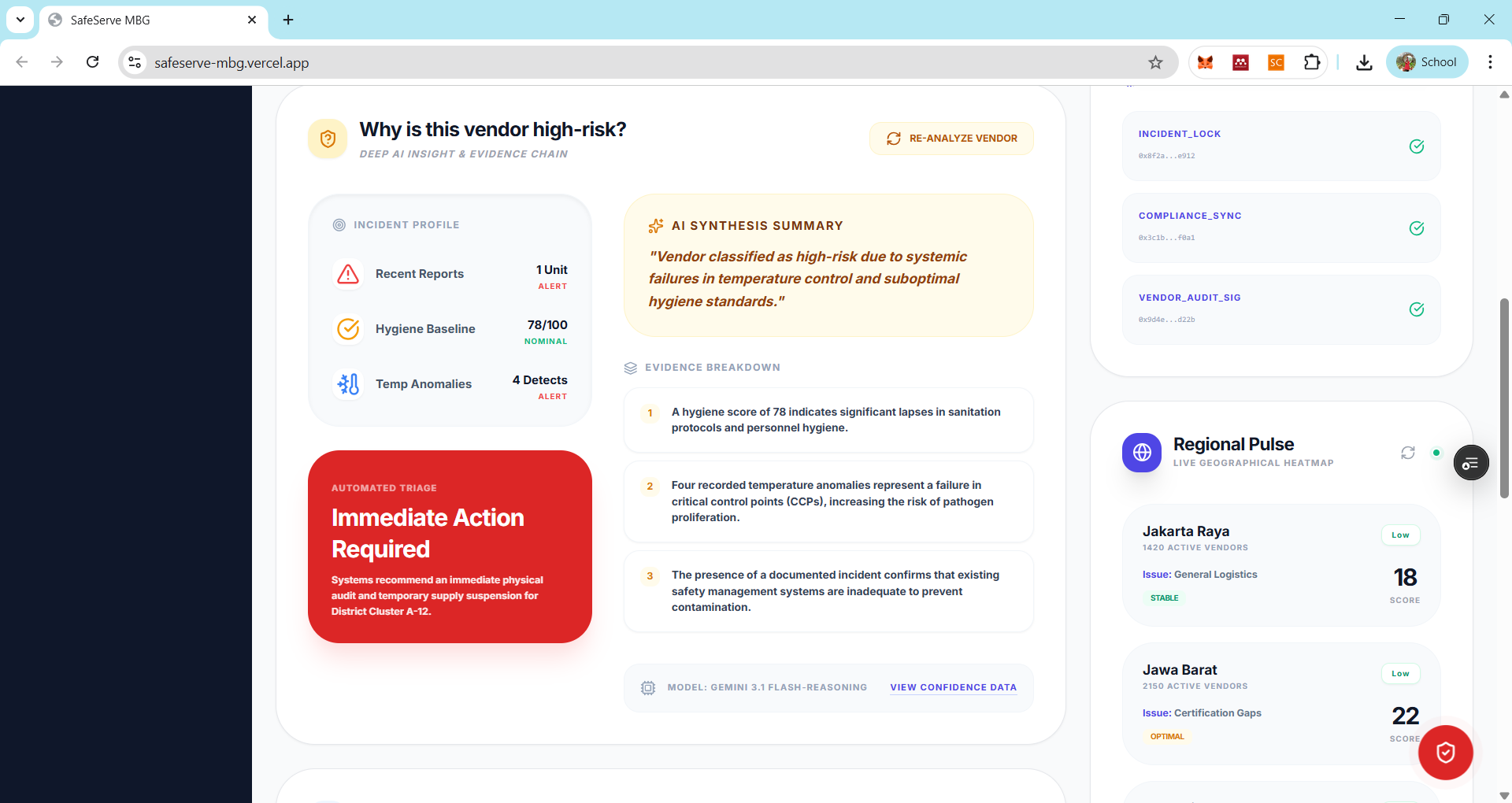Screen dimensions: 1512x803
Task: Click evidence item 1 about hygiene score
Action: [828, 420]
